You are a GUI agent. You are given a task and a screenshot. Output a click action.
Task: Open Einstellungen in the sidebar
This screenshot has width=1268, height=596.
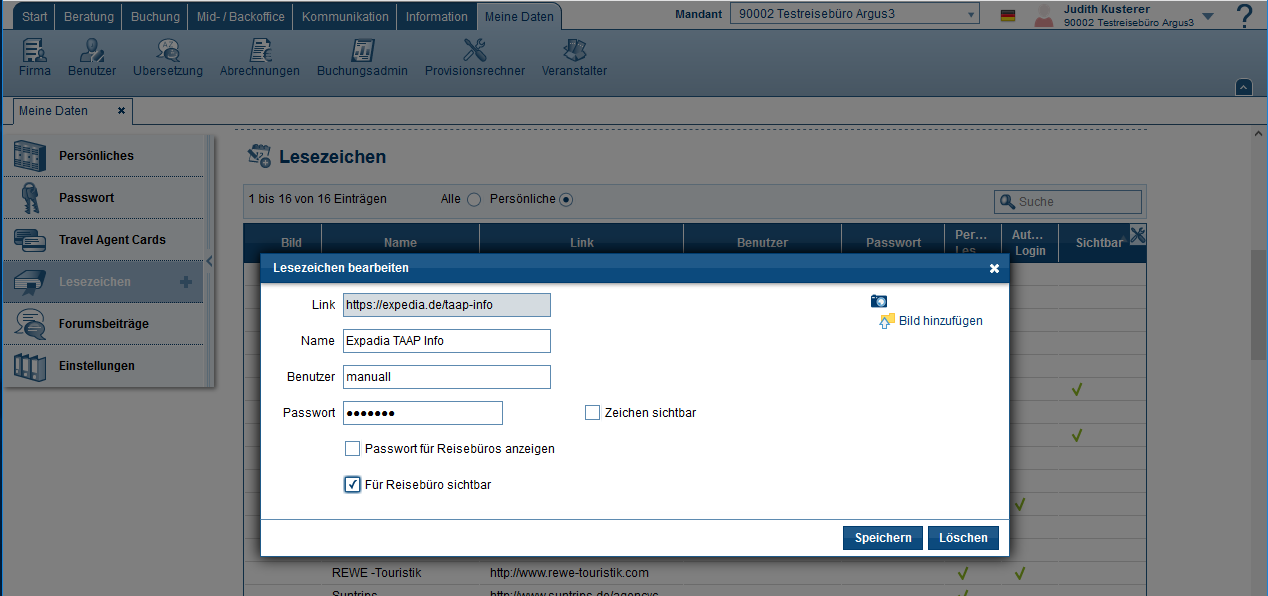pos(104,366)
